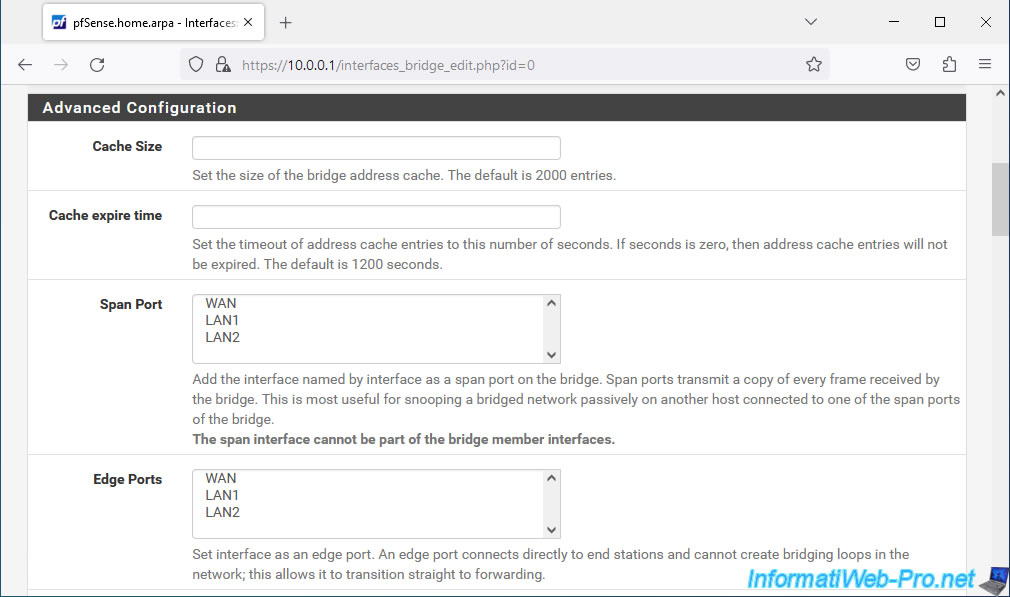Click Span Port list up arrow
The image size is (1010, 597).
[551, 303]
